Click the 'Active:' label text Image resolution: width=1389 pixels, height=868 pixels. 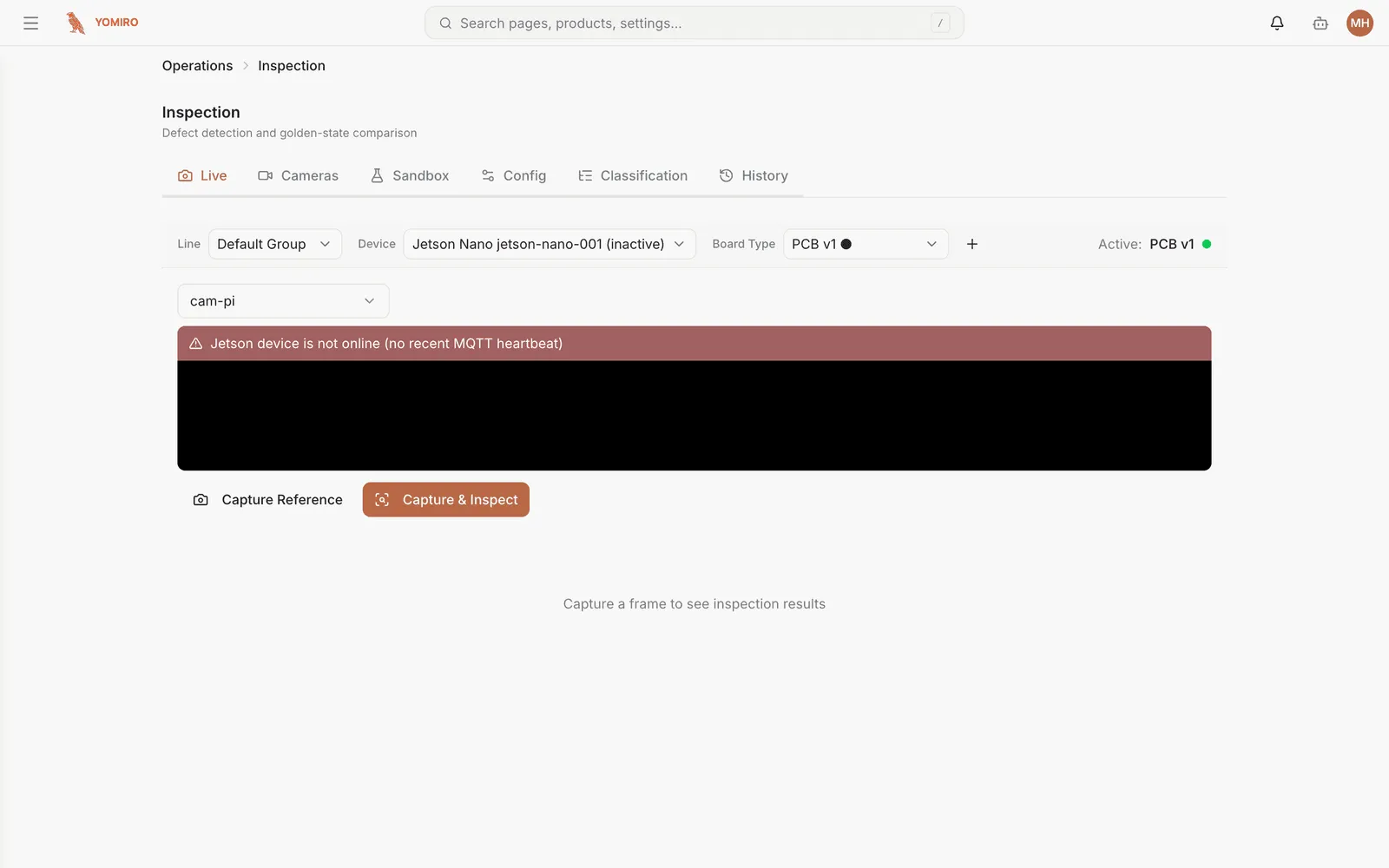tap(1120, 244)
